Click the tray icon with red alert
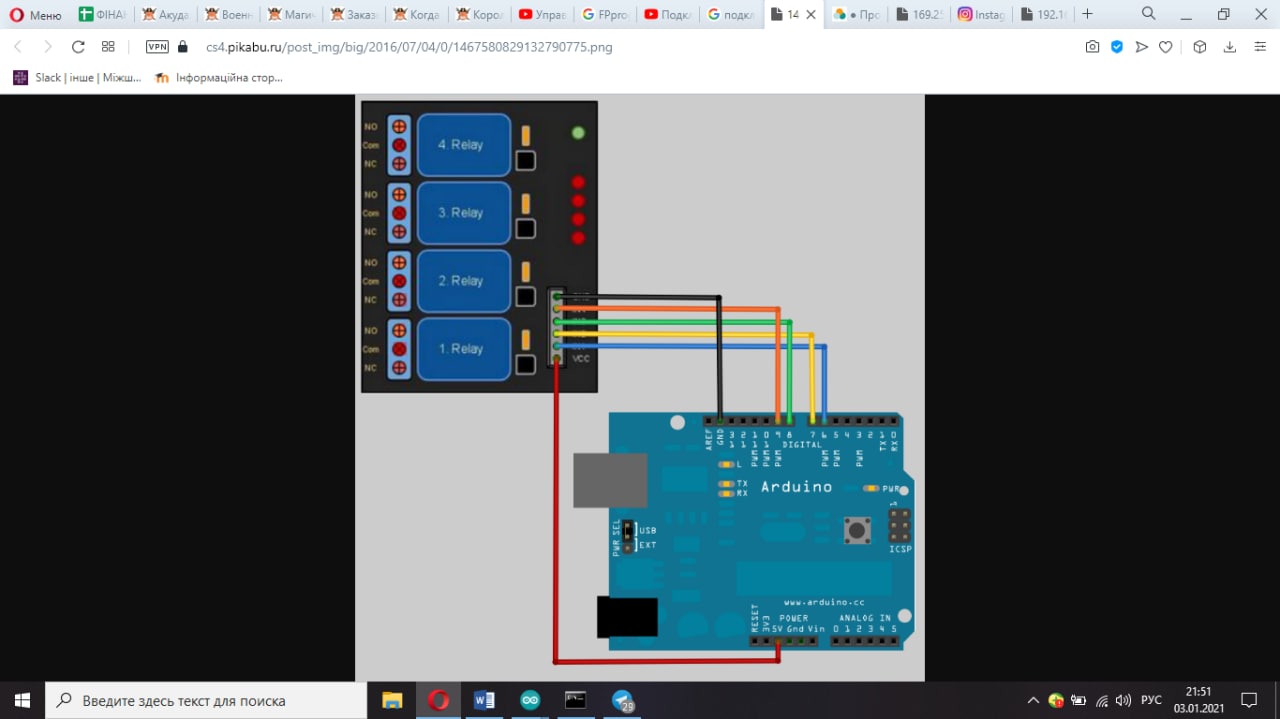 [1056, 700]
